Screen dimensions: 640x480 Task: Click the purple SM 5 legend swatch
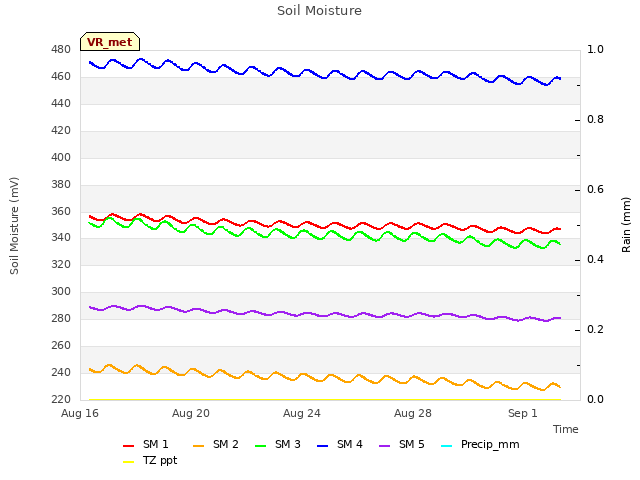(x=385, y=446)
